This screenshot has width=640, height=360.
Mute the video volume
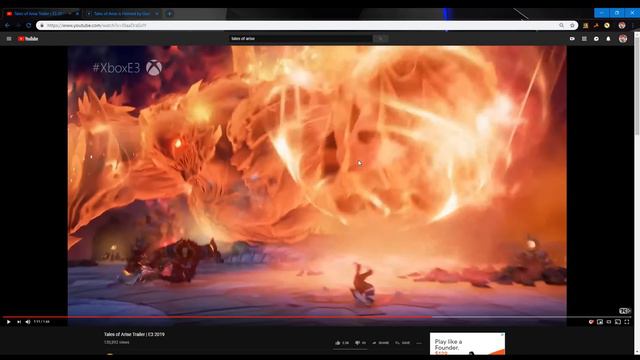click(x=28, y=322)
